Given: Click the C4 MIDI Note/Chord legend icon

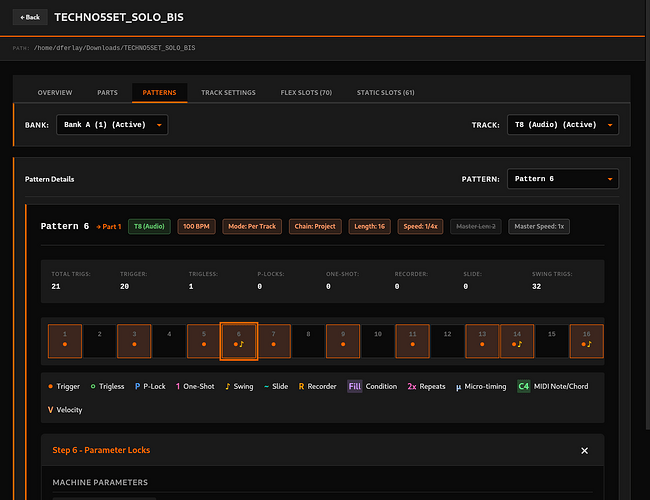Looking at the screenshot, I should 523,386.
